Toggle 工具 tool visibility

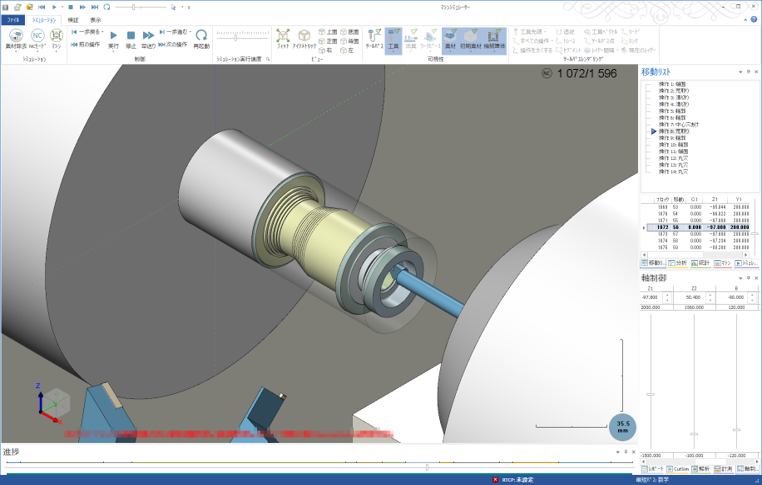click(x=393, y=39)
